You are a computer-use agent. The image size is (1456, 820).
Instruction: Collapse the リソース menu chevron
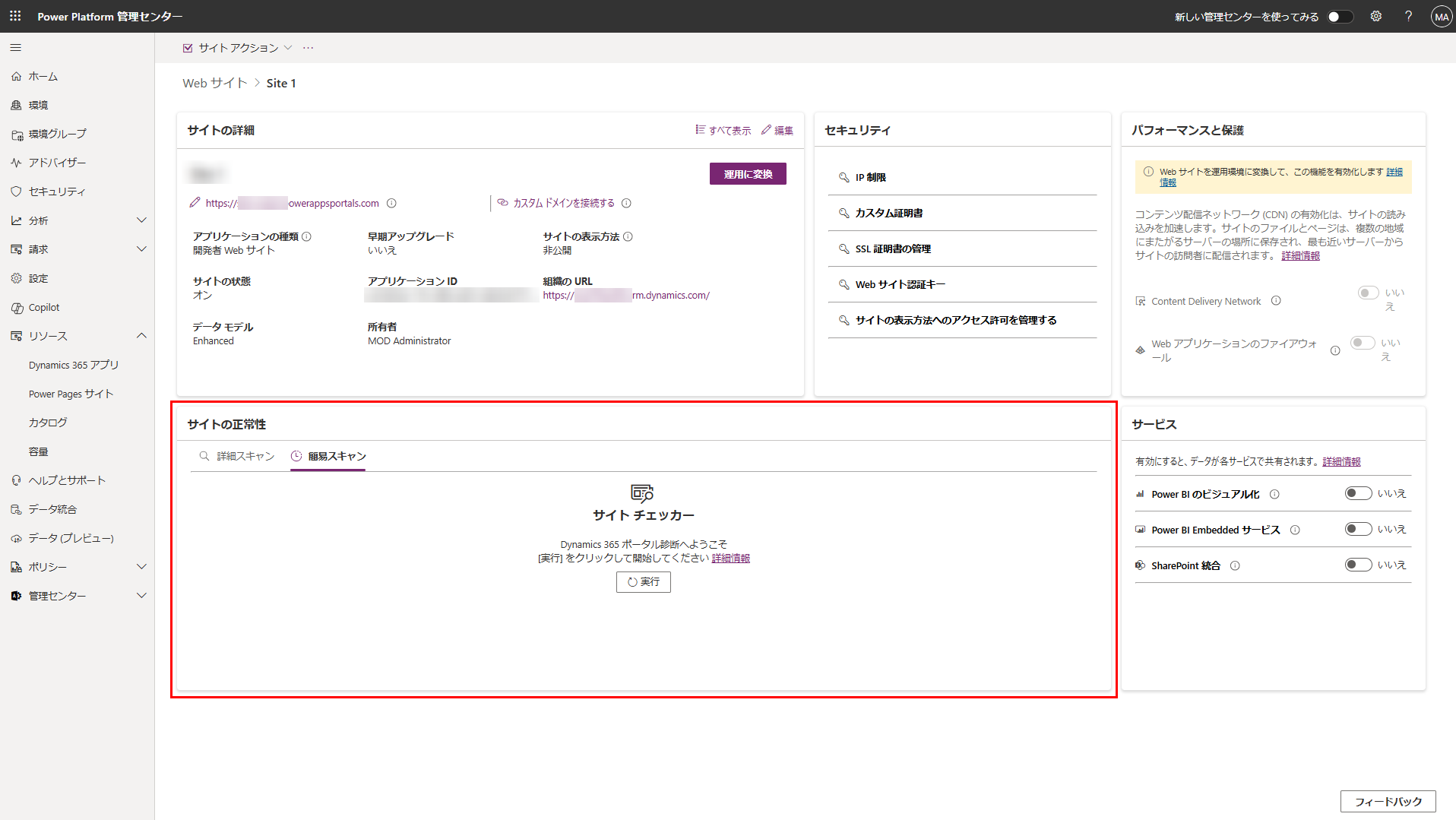pyautogui.click(x=141, y=336)
